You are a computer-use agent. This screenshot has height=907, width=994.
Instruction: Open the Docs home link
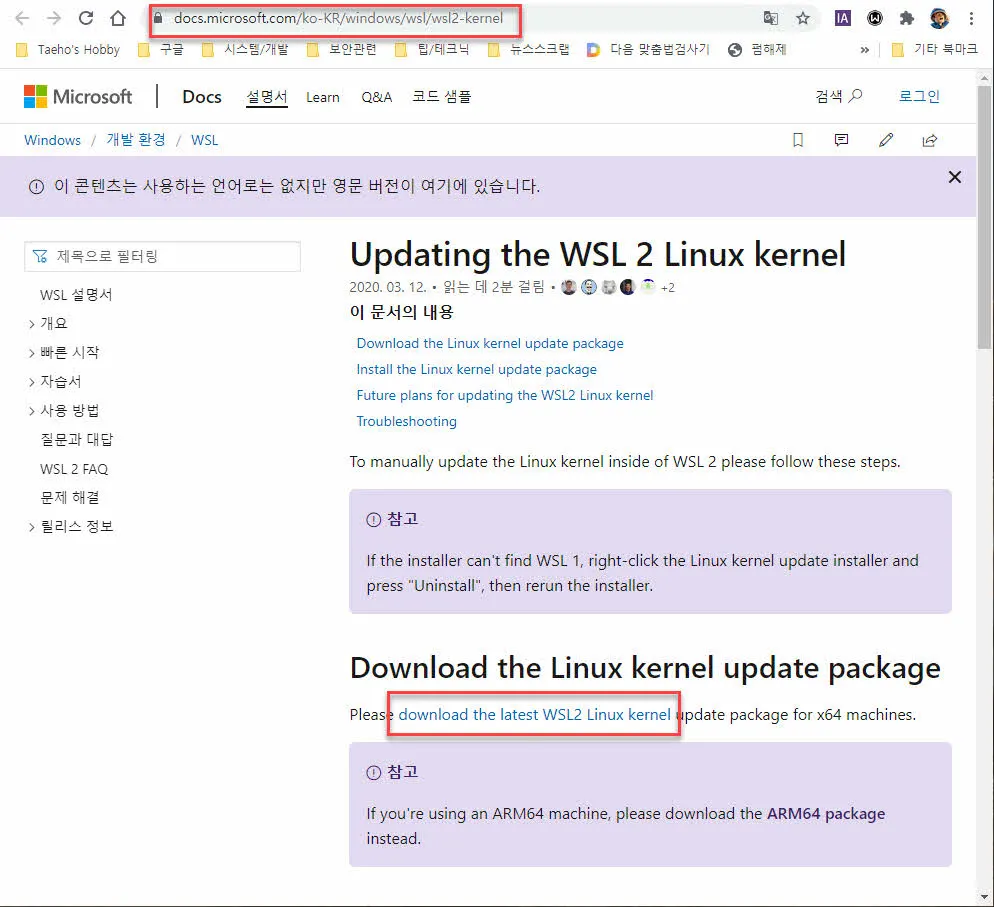(x=202, y=96)
